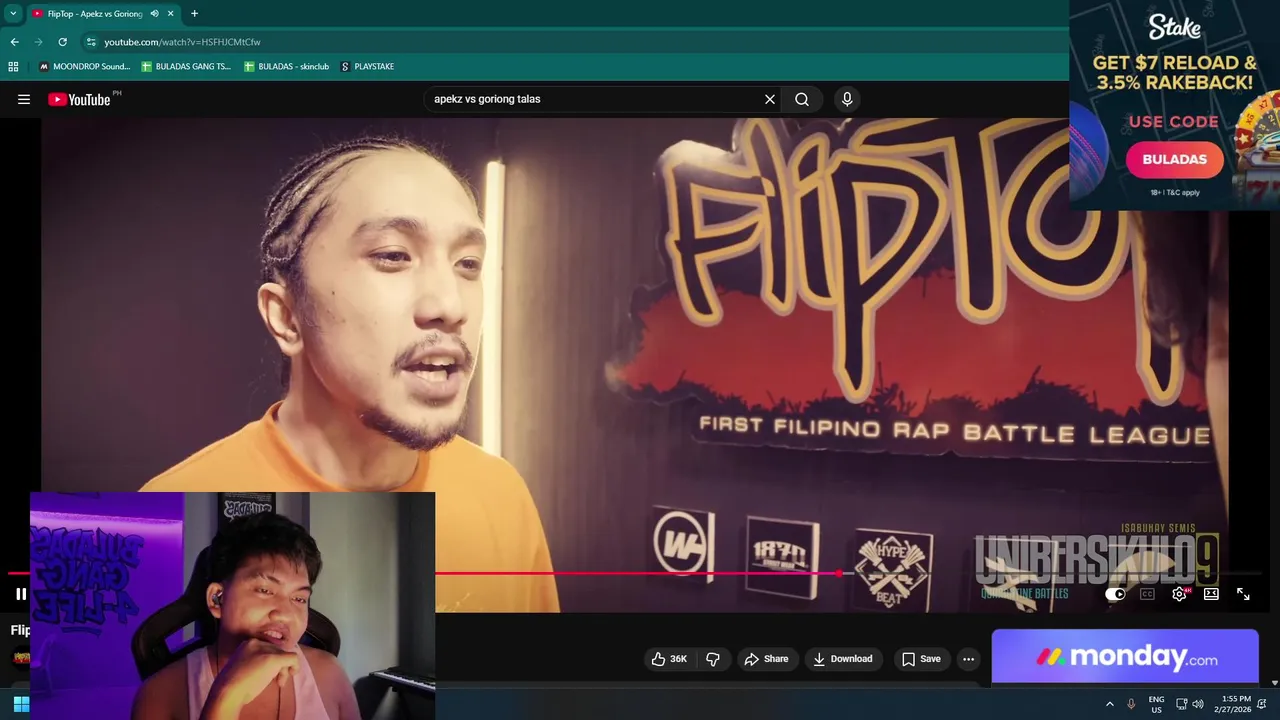The width and height of the screenshot is (1280, 720).
Task: Open network status tray icon
Action: point(1181,704)
